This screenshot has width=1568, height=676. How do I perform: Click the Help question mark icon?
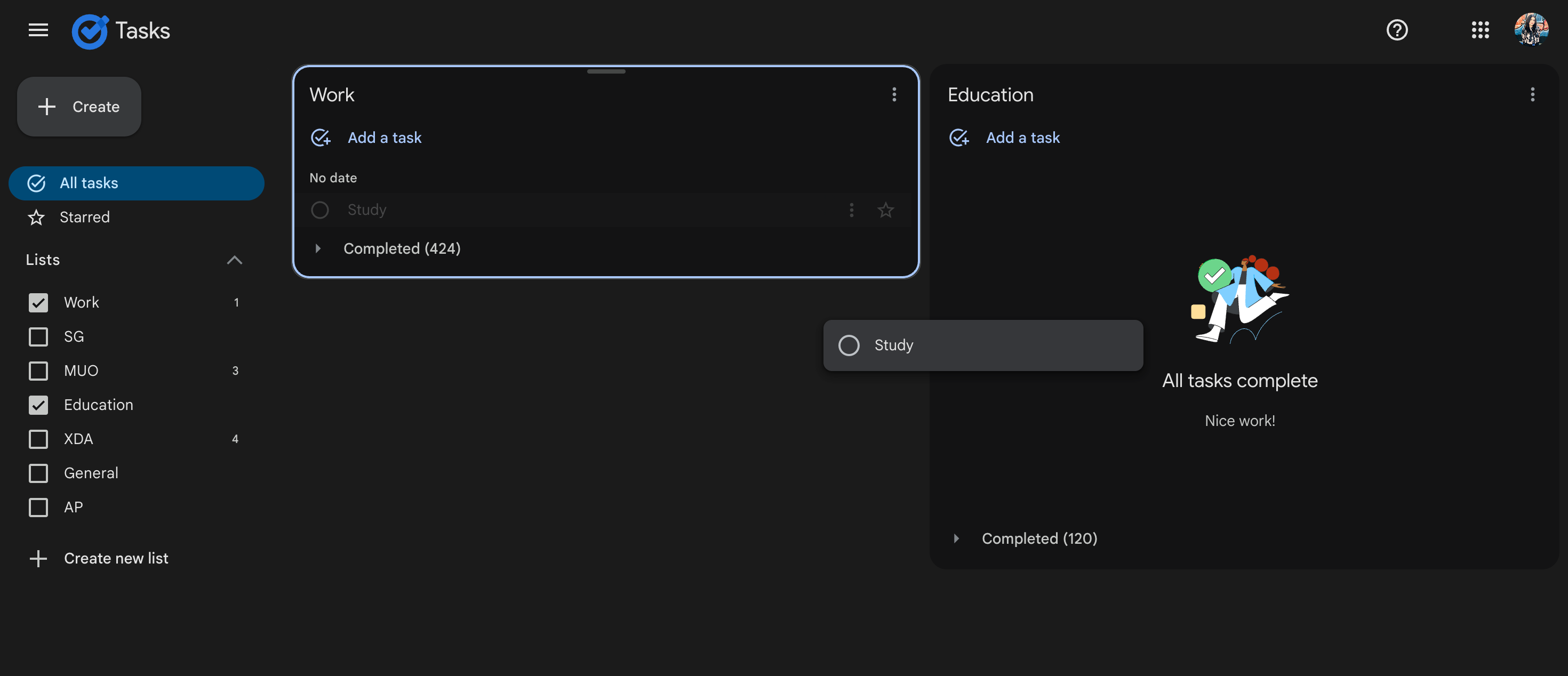coord(1396,30)
